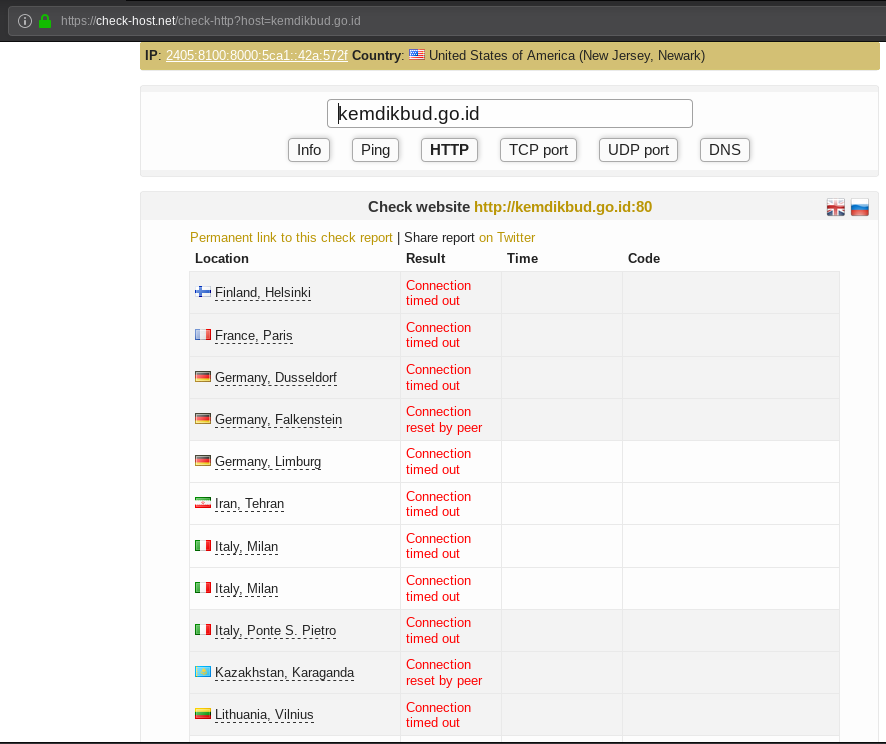Click the Country label in the IP banner
Image resolution: width=886 pixels, height=744 pixels.
coord(376,55)
